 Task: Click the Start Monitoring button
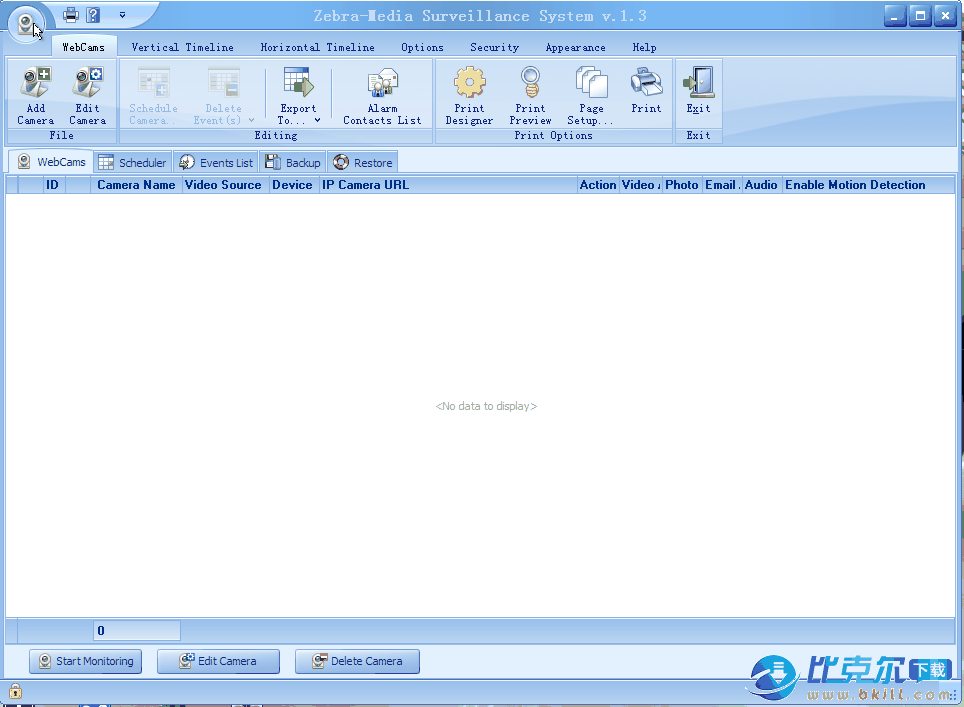point(85,661)
